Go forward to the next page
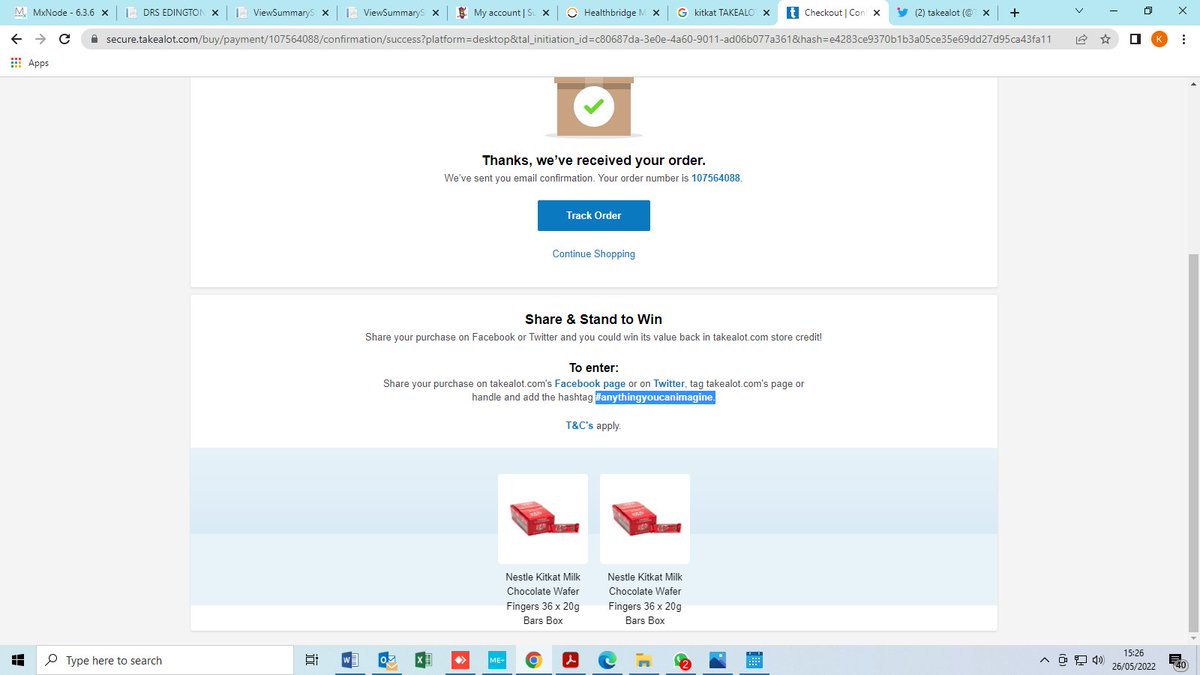 pos(41,39)
